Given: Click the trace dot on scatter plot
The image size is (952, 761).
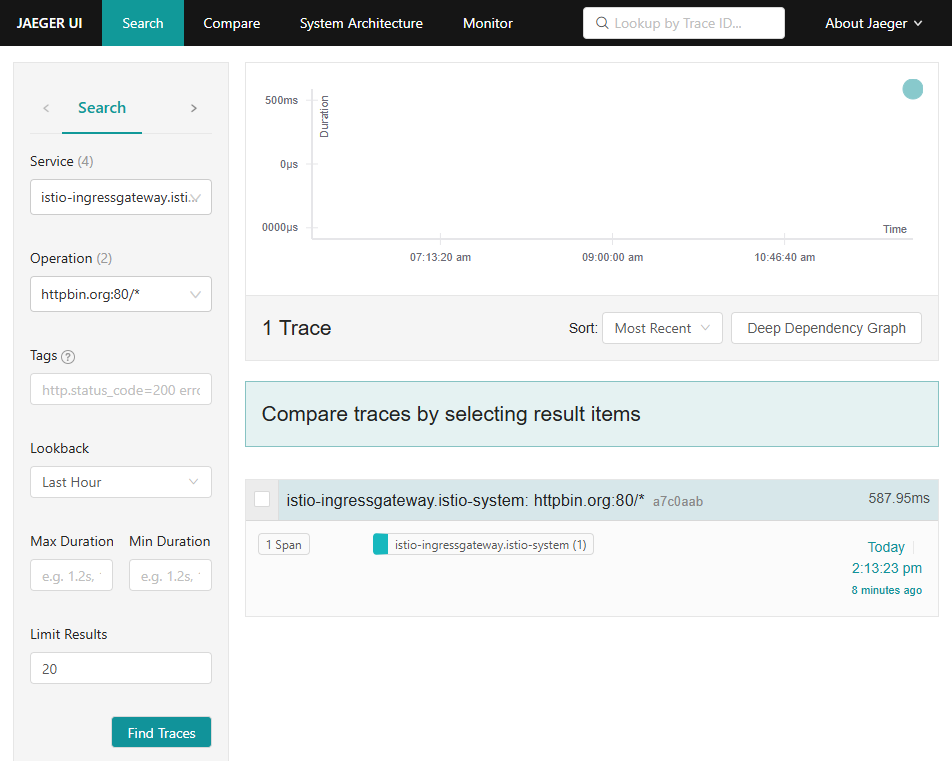Looking at the screenshot, I should (x=912, y=89).
